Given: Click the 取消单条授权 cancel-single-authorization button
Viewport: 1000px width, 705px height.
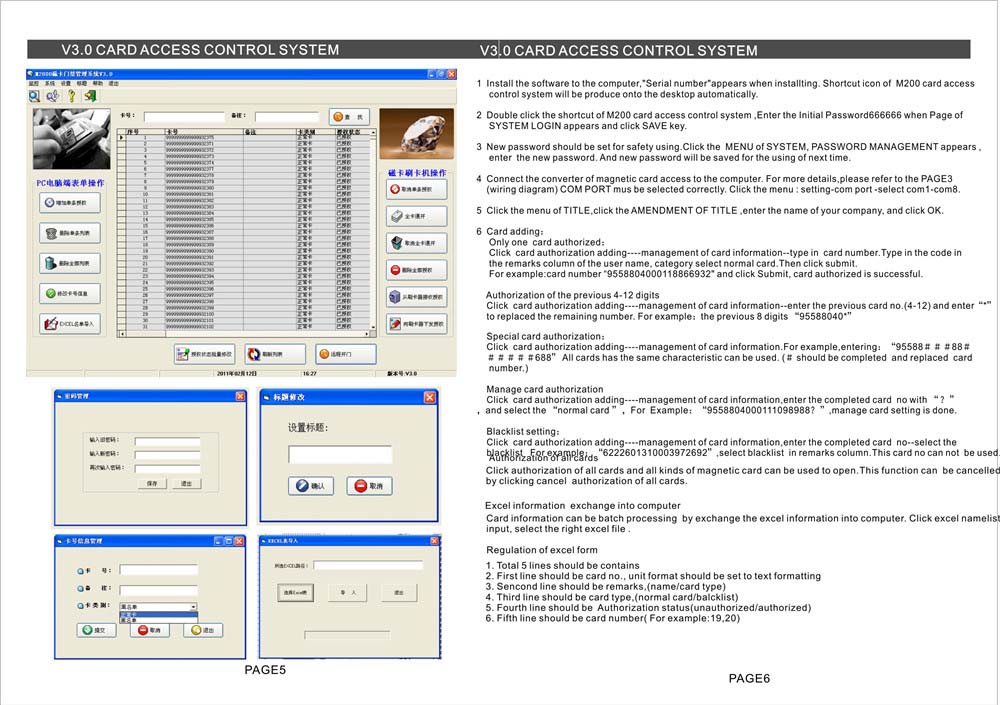Looking at the screenshot, I should (x=416, y=189).
